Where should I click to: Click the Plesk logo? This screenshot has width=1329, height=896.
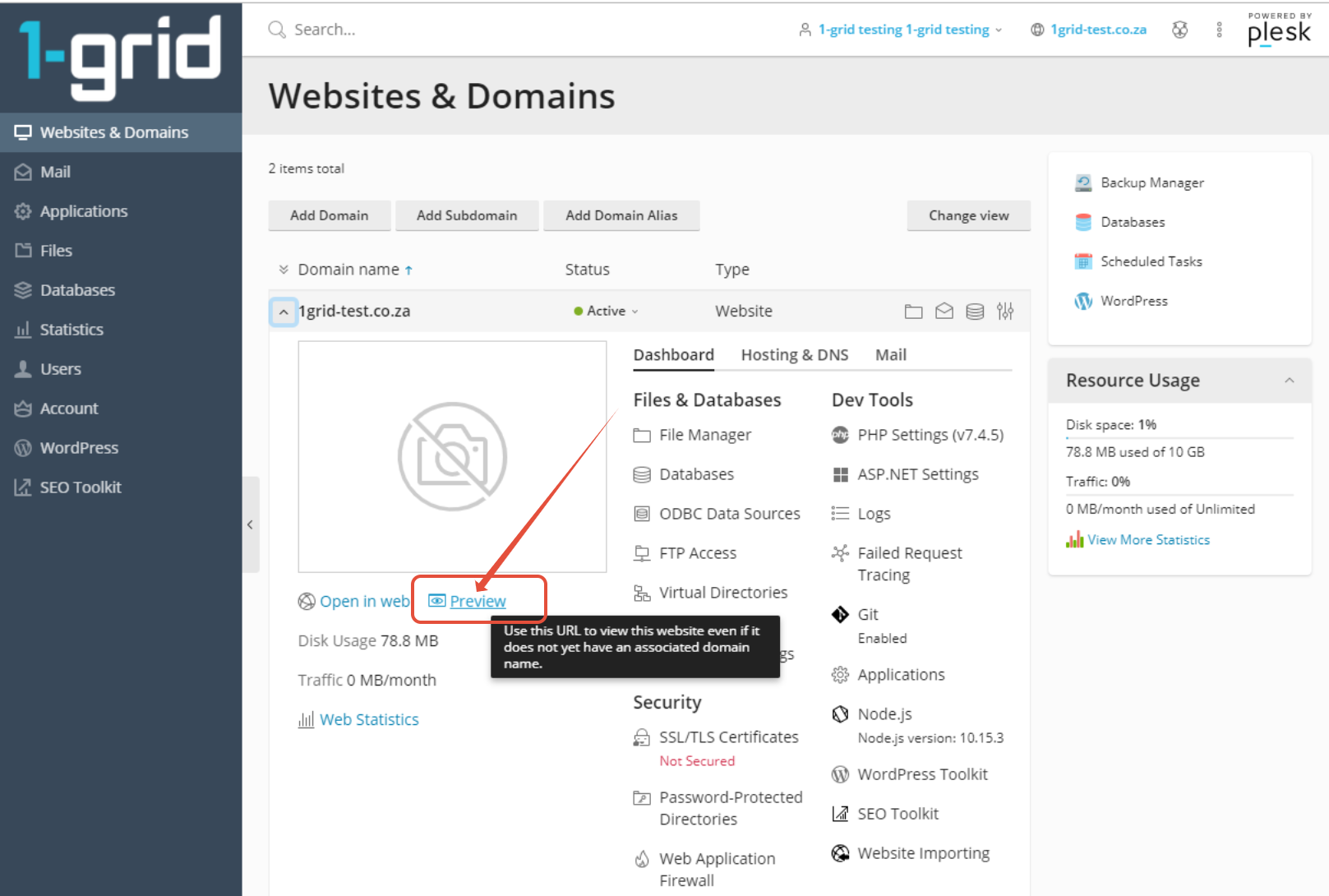pos(1279,30)
